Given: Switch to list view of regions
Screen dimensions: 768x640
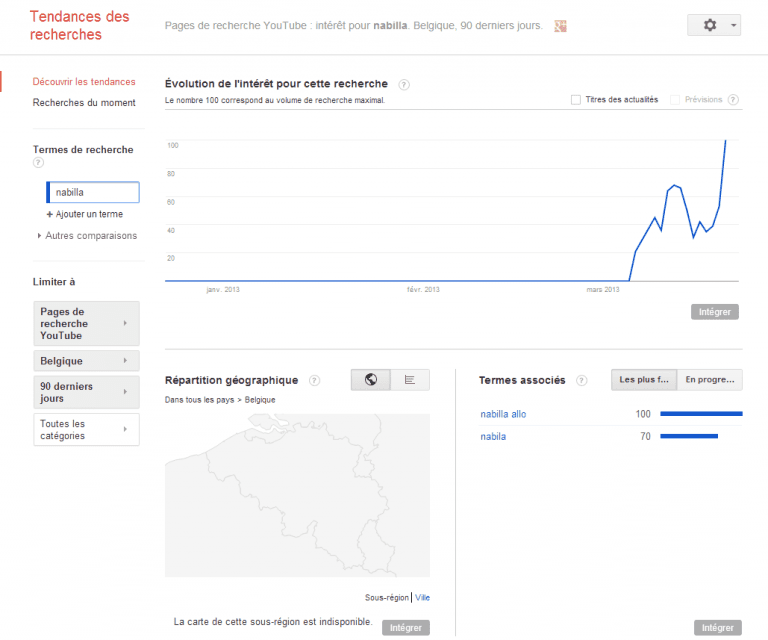Looking at the screenshot, I should coord(410,379).
